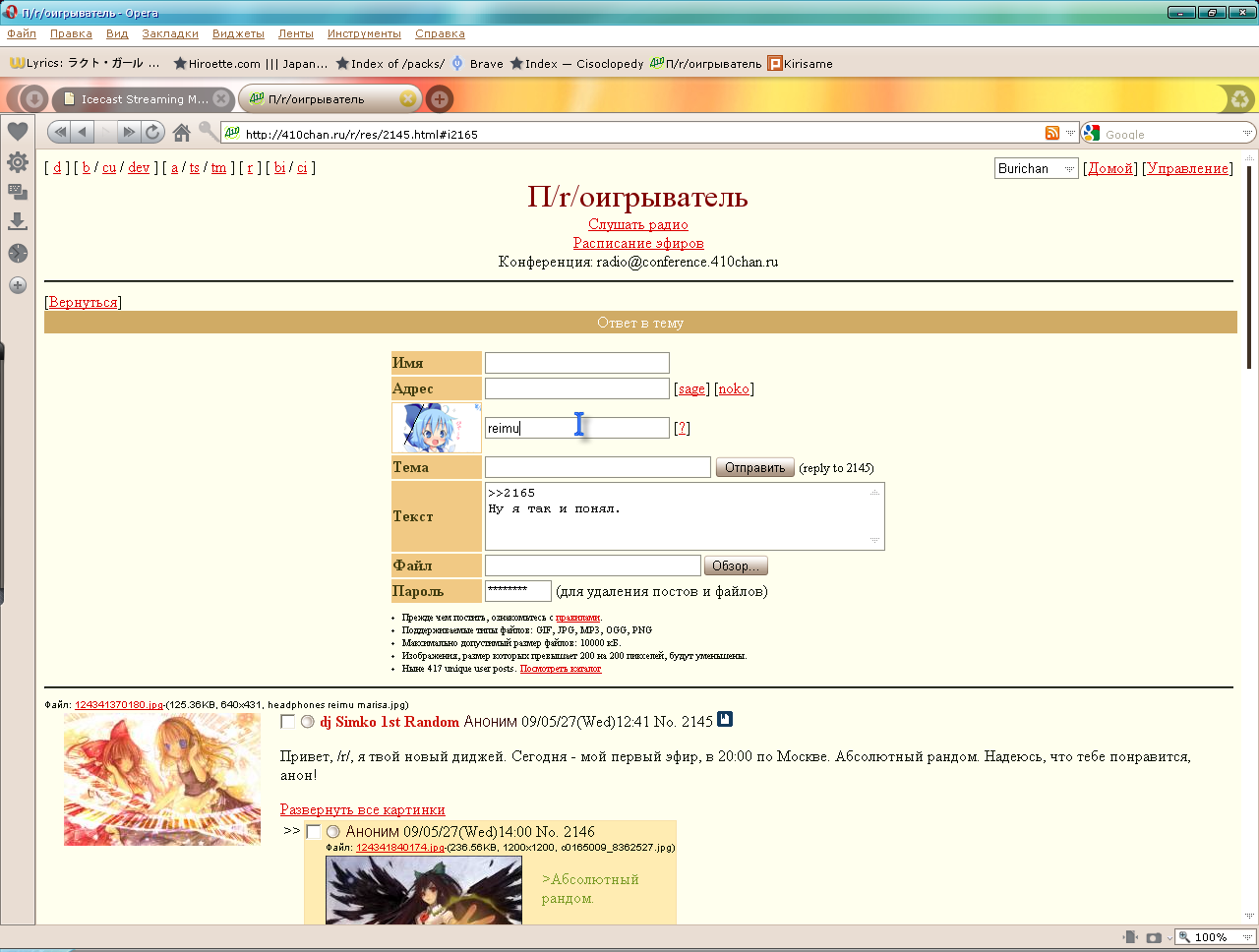
Task: Open the Brave bookmark
Action: coord(477,63)
